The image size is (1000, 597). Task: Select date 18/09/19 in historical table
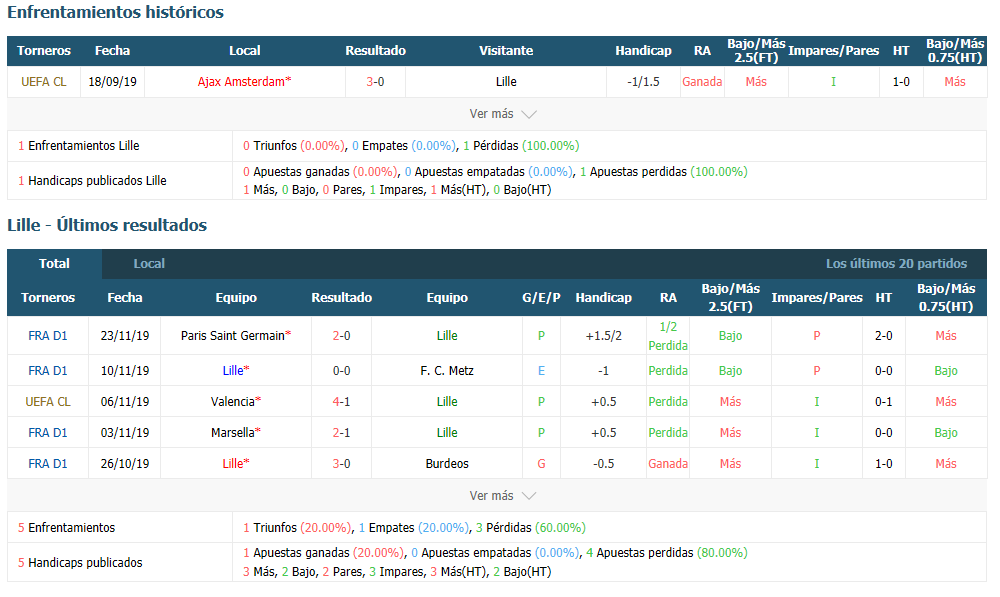(x=112, y=82)
